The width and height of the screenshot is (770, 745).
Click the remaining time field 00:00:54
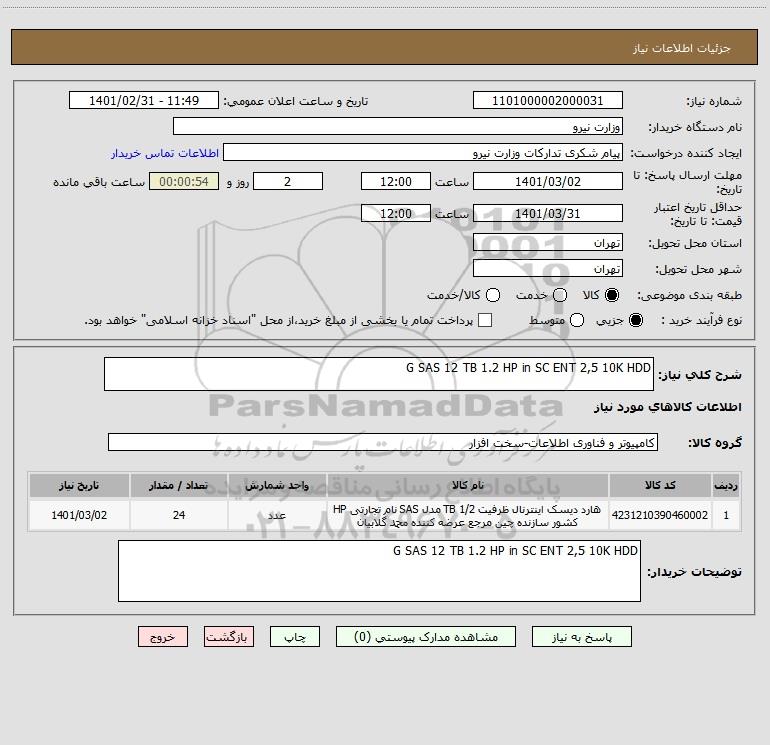click(x=184, y=182)
